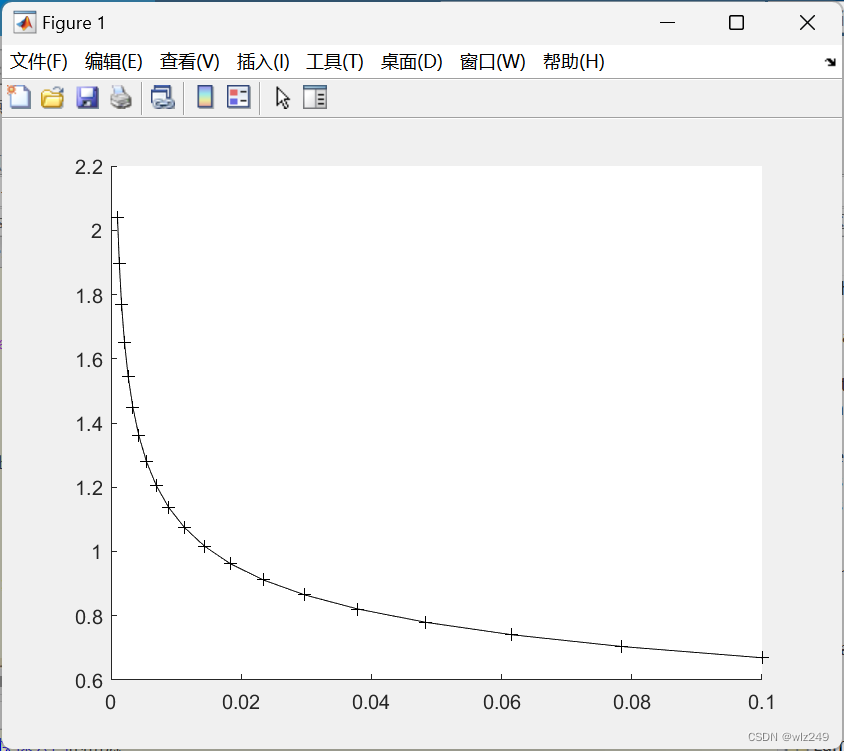This screenshot has height=751, width=844.
Task: Click y-axis tick label 1.4
Action: 89,424
